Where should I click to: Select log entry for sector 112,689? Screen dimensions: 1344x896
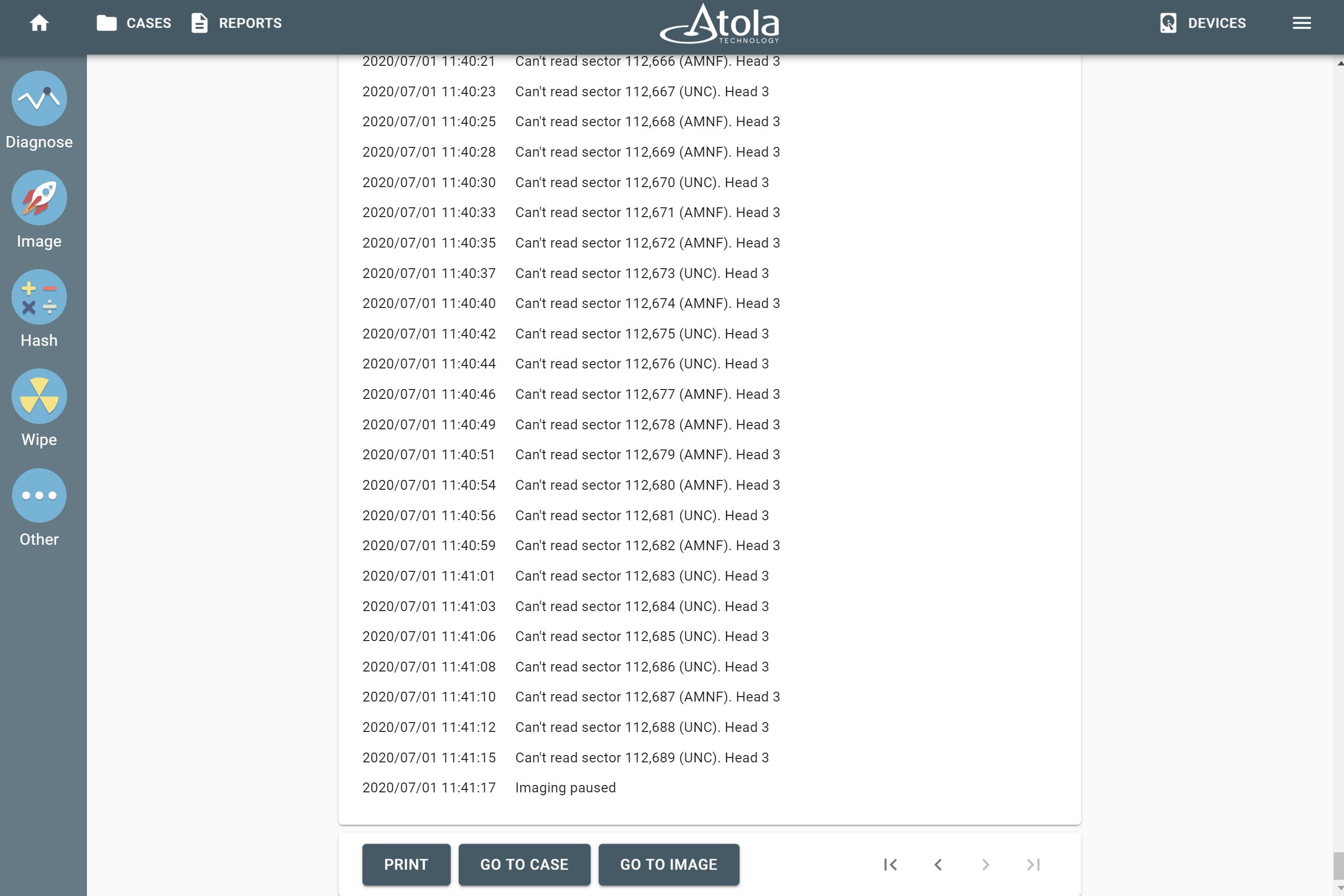tap(566, 757)
